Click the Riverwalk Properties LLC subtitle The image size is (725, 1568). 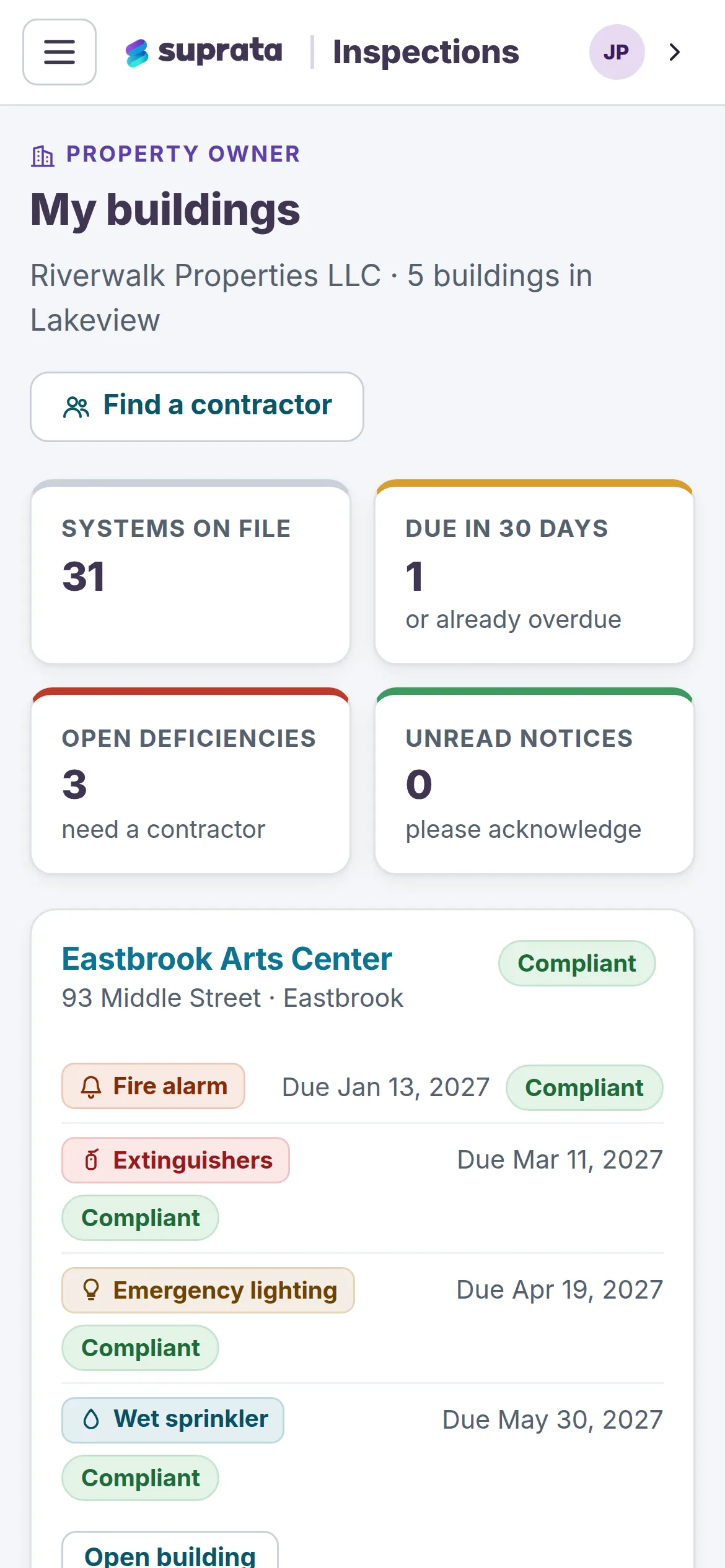(311, 298)
